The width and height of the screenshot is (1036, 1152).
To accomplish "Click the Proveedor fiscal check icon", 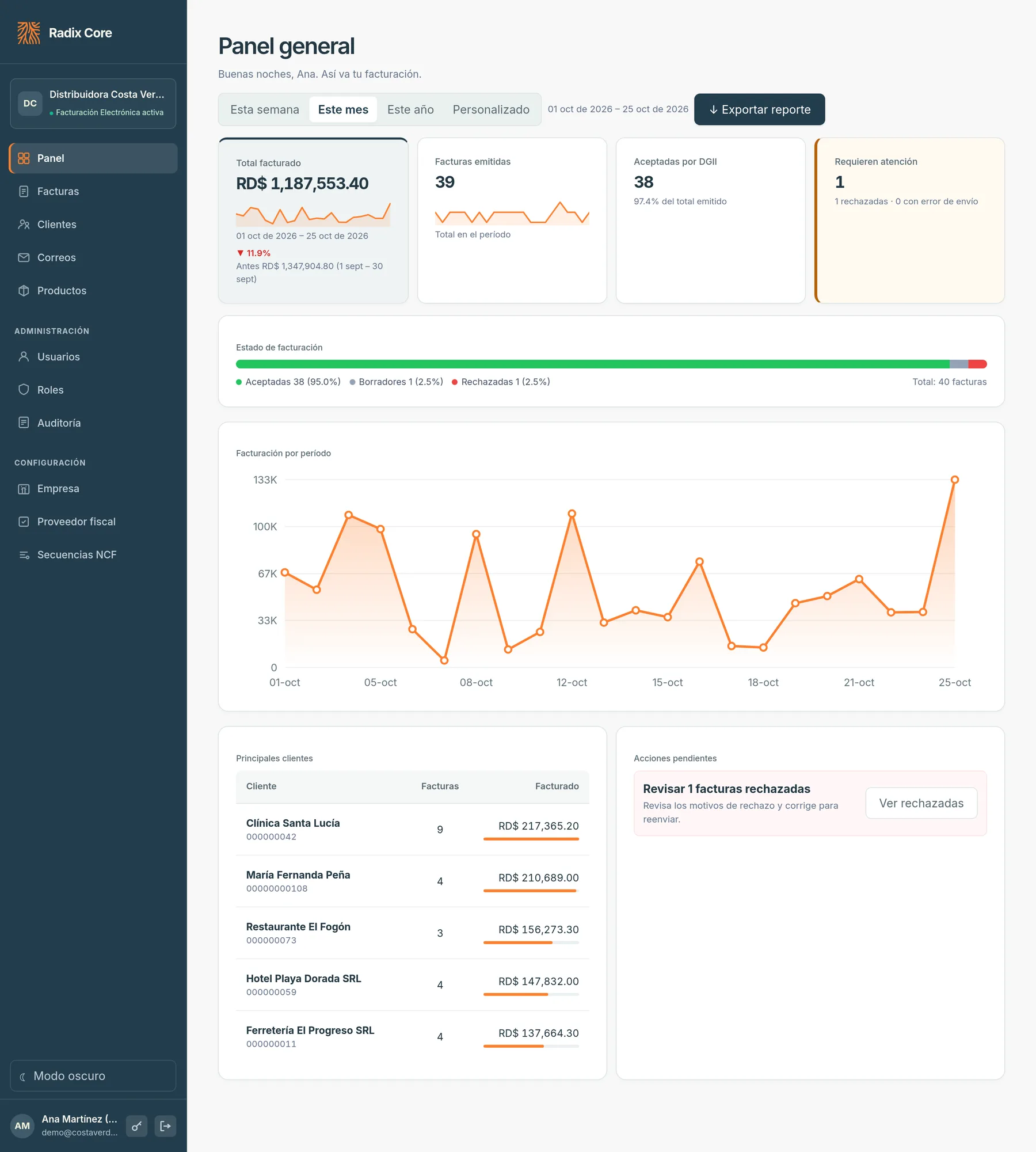I will [24, 522].
